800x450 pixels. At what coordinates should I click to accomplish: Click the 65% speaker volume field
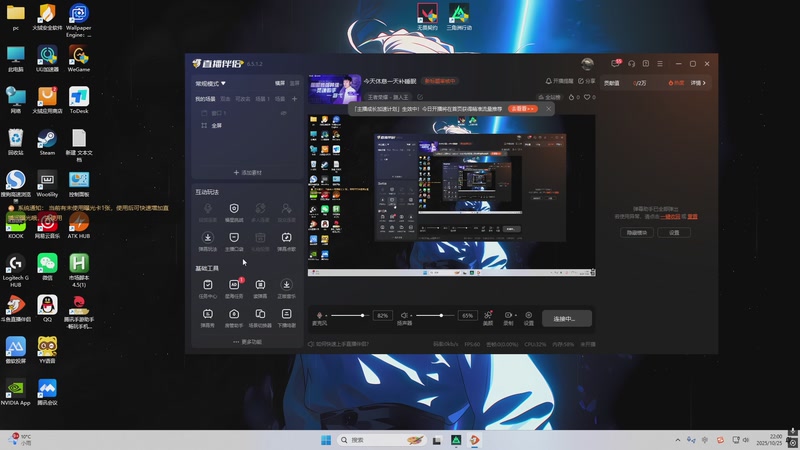[467, 315]
